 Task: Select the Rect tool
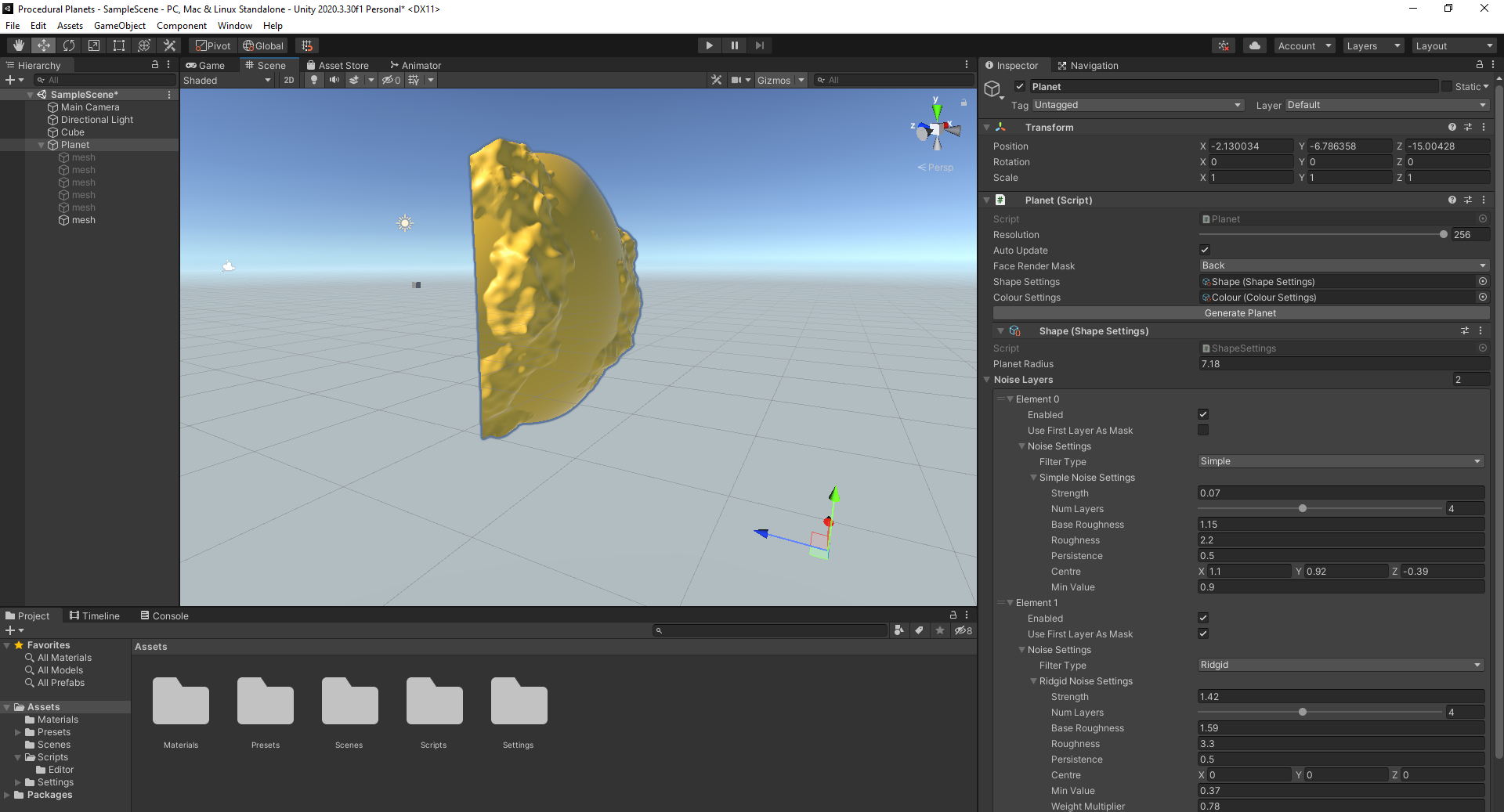[119, 45]
